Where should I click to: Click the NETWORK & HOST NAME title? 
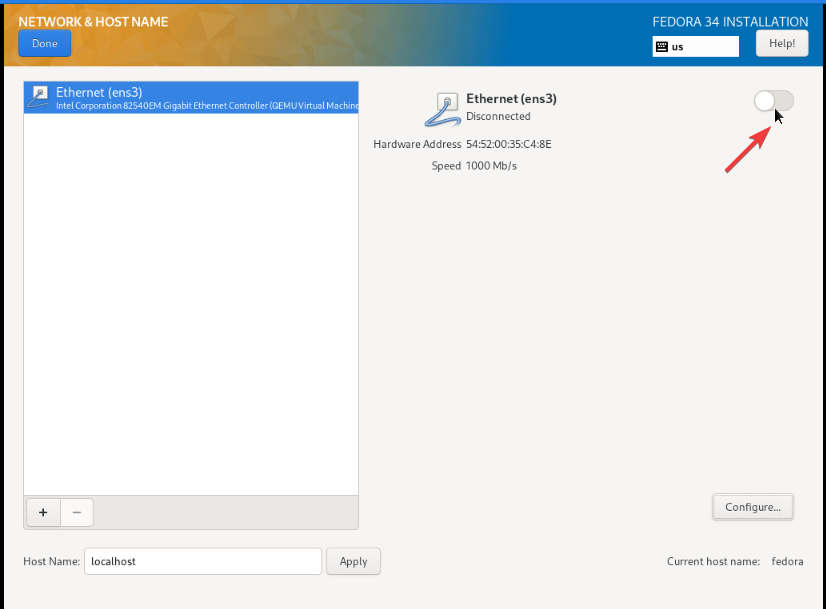93,22
